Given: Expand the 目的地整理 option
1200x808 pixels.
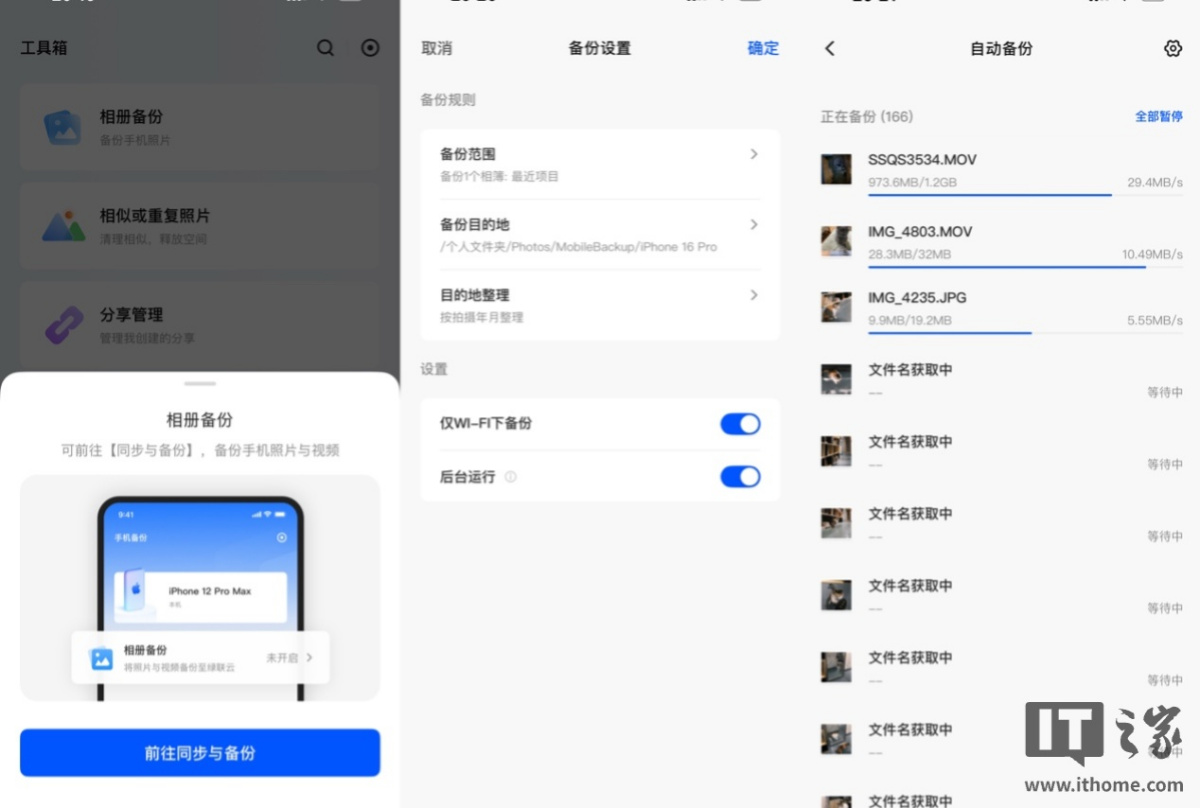Looking at the screenshot, I should point(754,295).
